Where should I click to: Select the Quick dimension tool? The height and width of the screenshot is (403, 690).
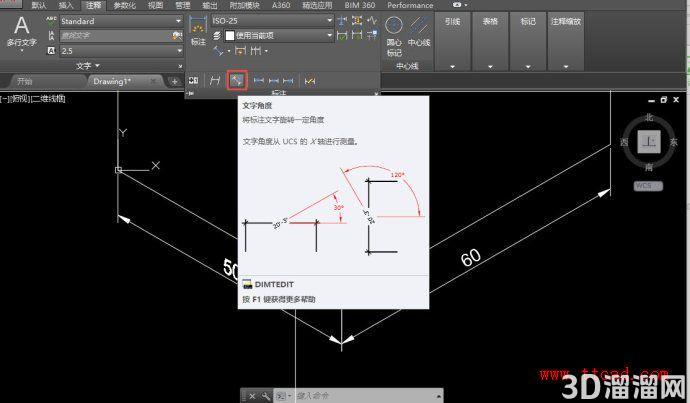point(240,51)
